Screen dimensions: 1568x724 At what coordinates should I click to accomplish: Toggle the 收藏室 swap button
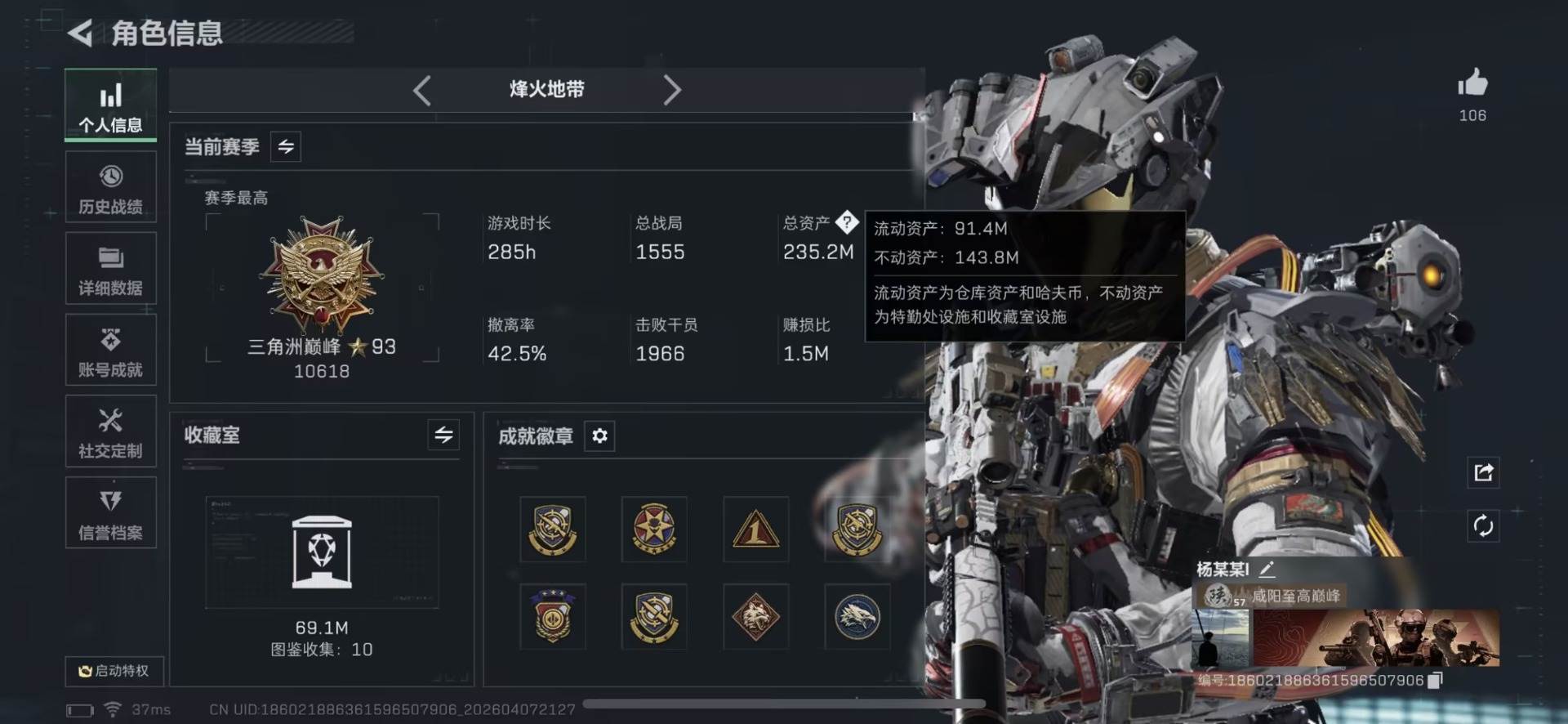click(x=443, y=435)
